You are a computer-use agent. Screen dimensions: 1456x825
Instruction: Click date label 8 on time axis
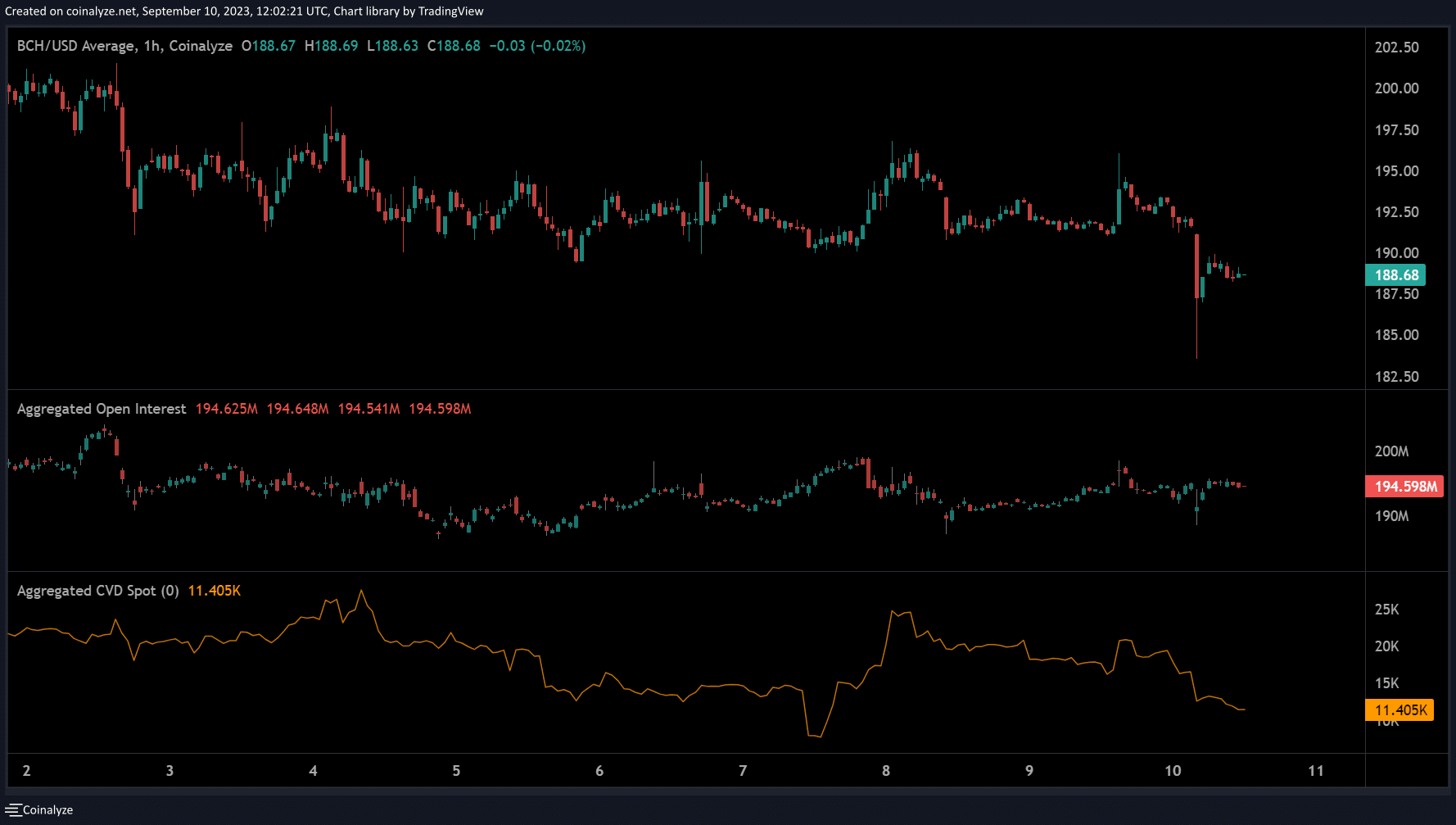pos(886,770)
